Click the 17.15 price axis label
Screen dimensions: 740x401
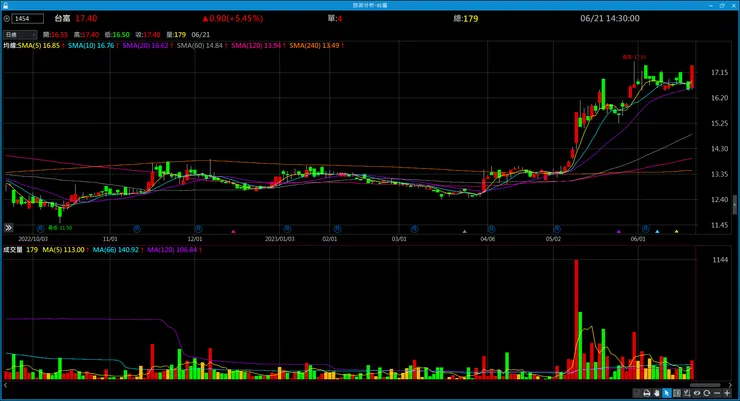pyautogui.click(x=719, y=73)
